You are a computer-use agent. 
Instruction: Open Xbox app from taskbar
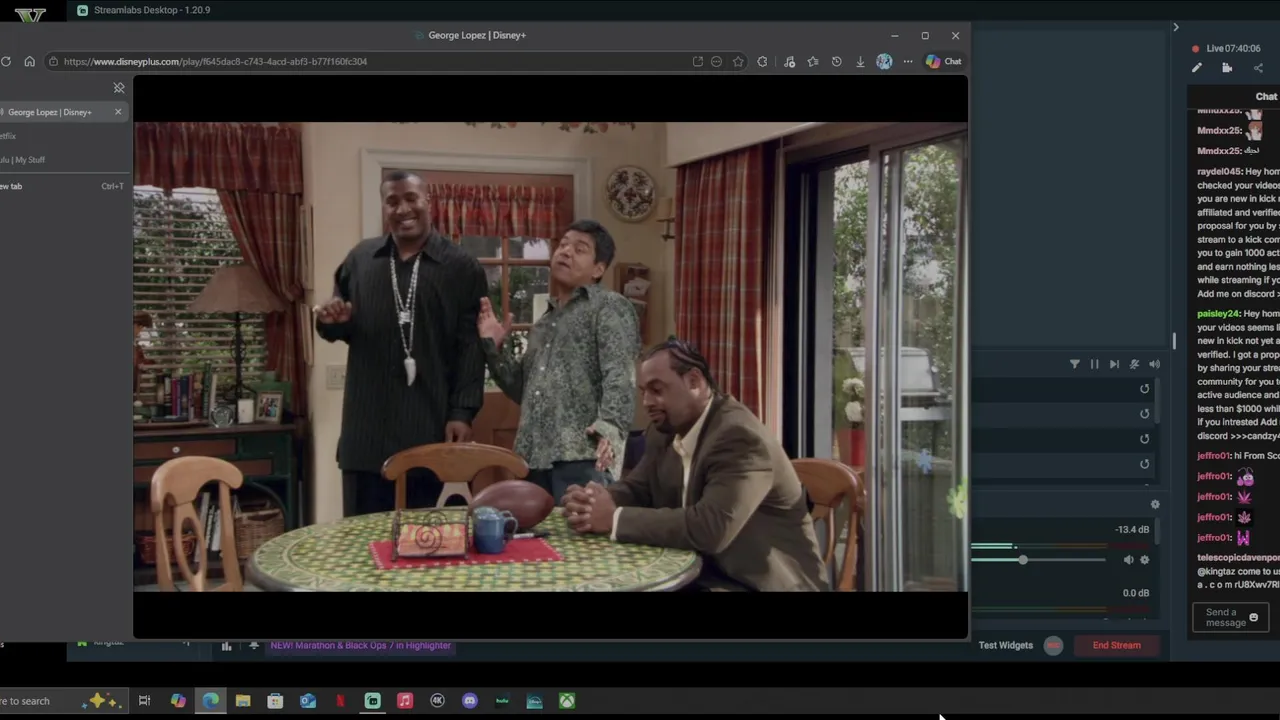pos(567,701)
